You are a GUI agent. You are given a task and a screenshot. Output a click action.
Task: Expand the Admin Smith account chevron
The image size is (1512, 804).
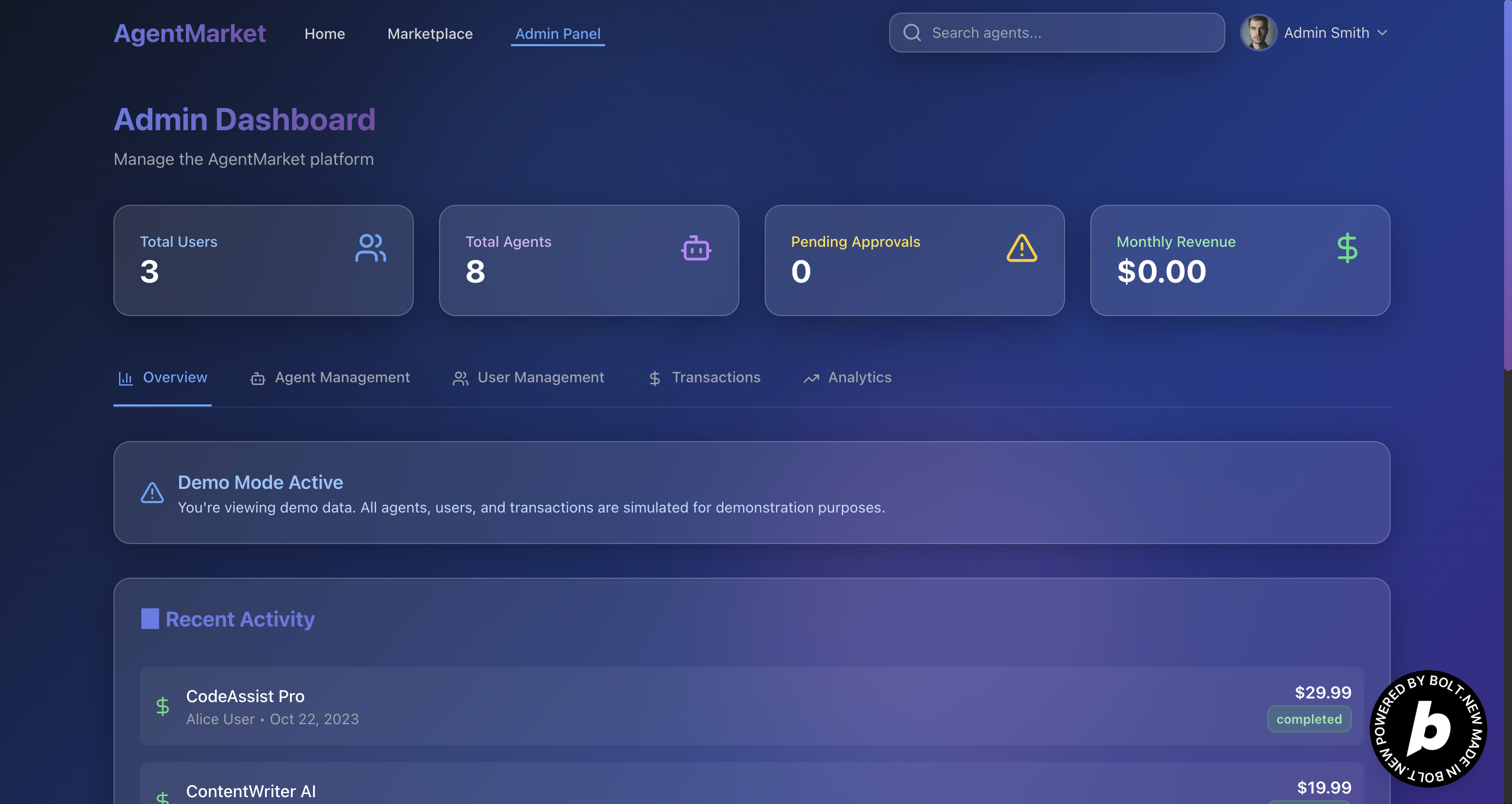coord(1382,33)
